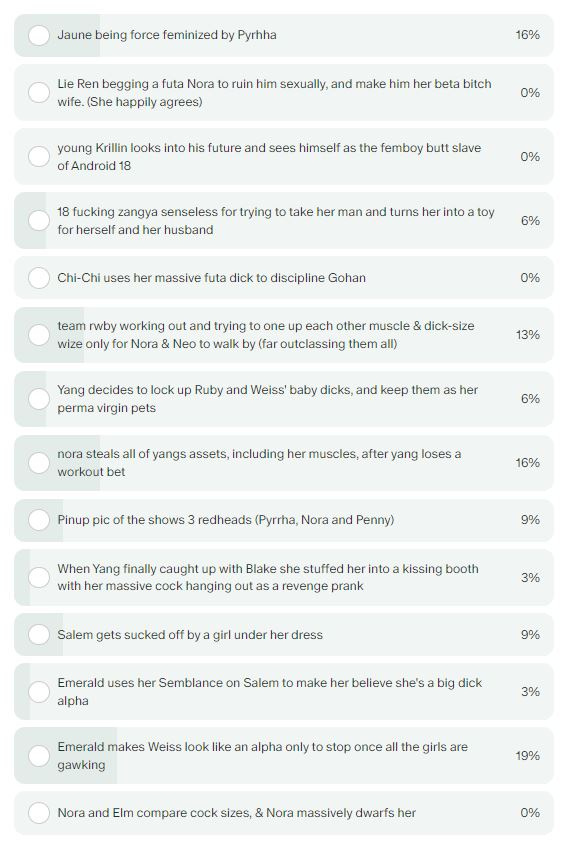Select radio button for 'Emerald makes Weiss look like an alpha'
This screenshot has width=563, height=844.
click(39, 756)
